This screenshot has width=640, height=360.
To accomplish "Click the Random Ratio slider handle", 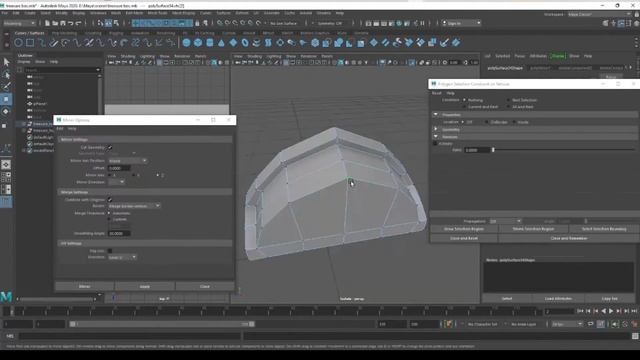I will point(493,150).
